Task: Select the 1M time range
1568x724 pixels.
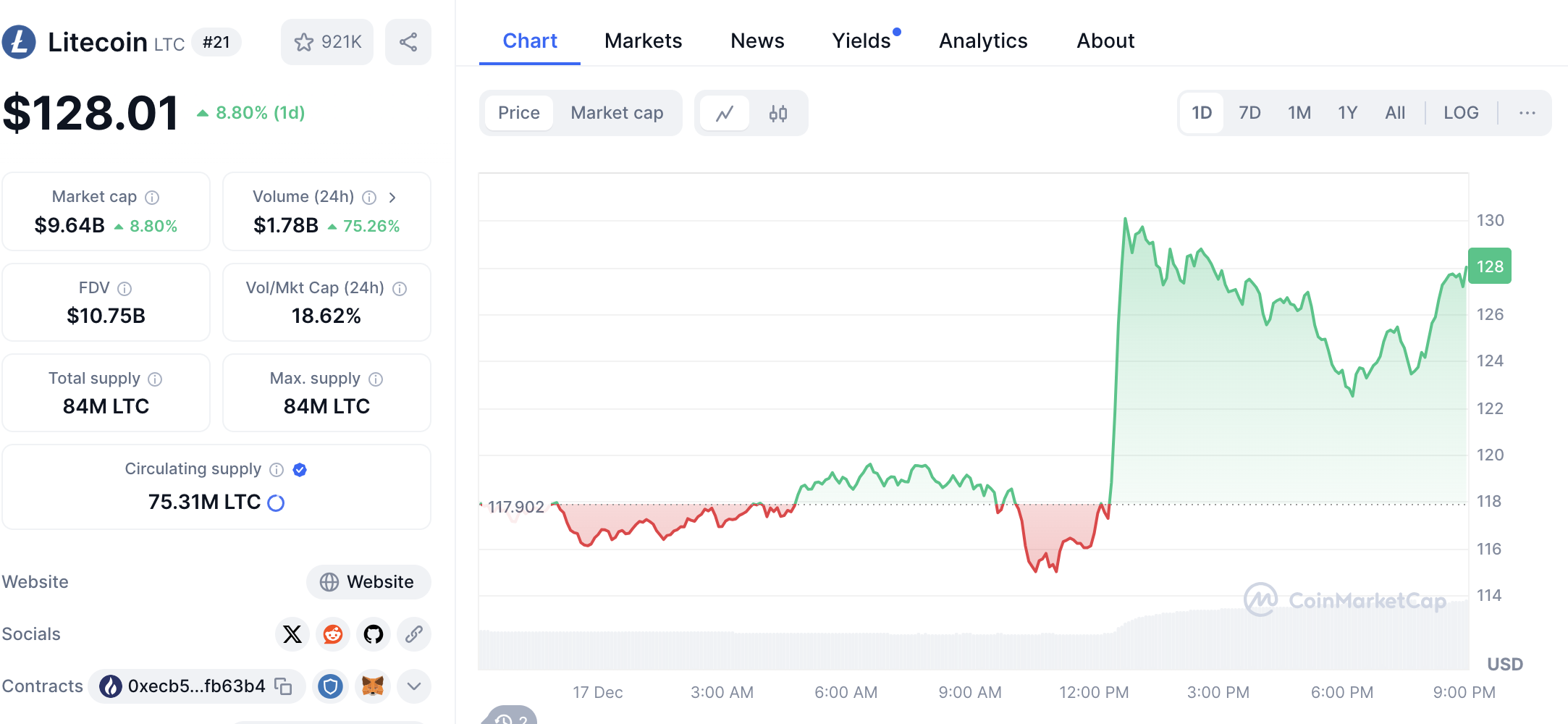Action: click(x=1299, y=113)
